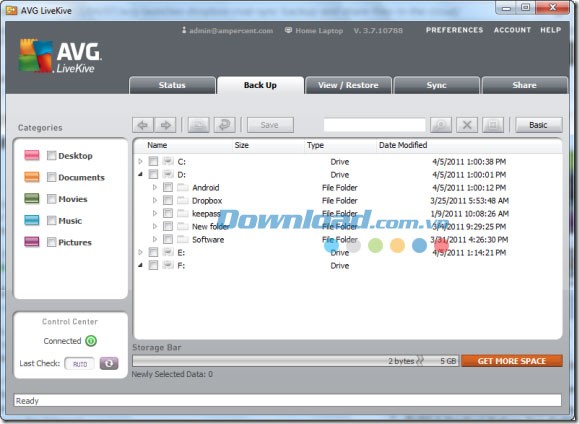The height and width of the screenshot is (424, 579).
Task: Collapse the D: drive node
Action: pos(140,174)
